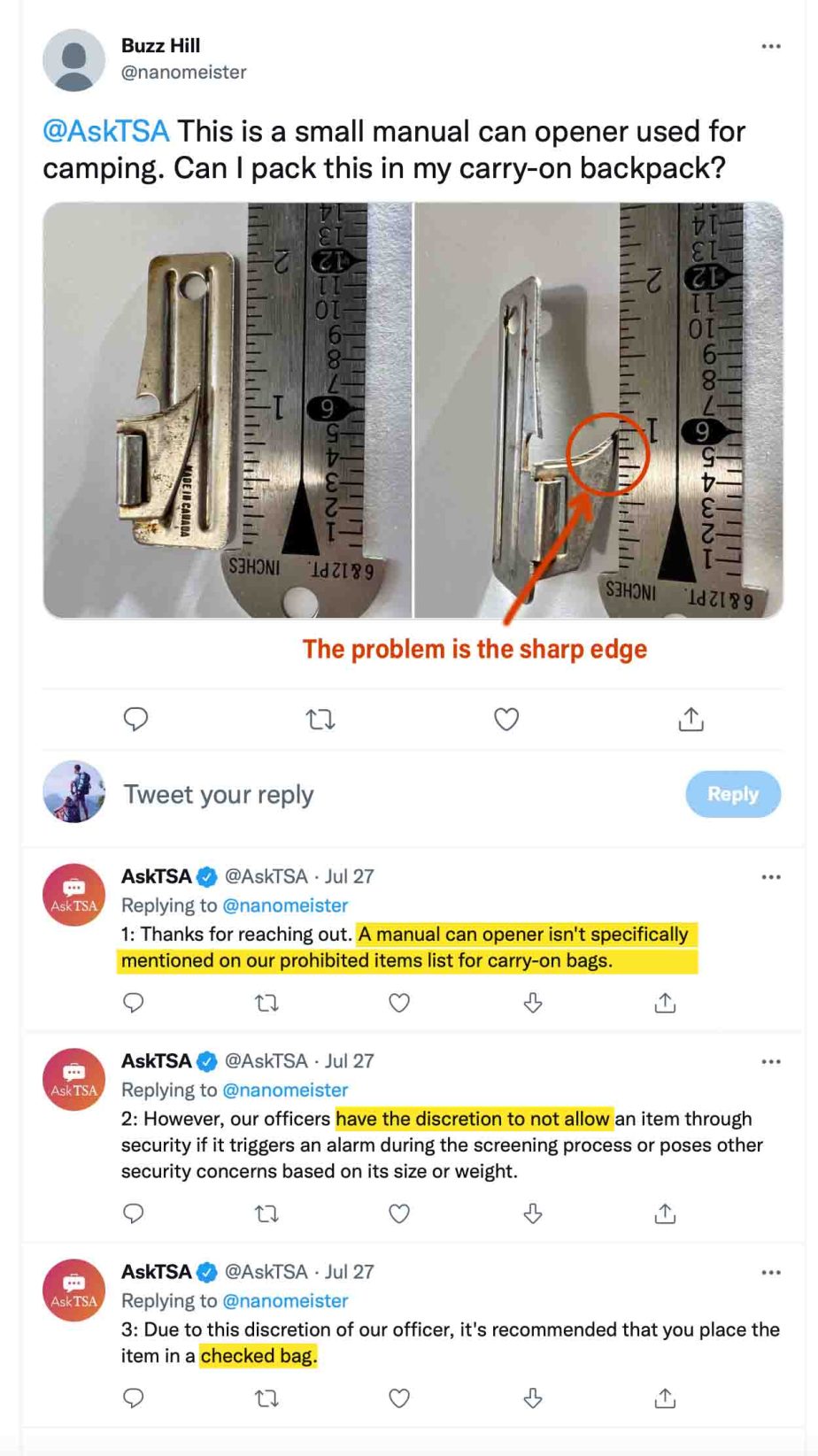Image resolution: width=818 pixels, height=1456 pixels.
Task: Retweet the main can opener tweet
Action: (x=320, y=720)
